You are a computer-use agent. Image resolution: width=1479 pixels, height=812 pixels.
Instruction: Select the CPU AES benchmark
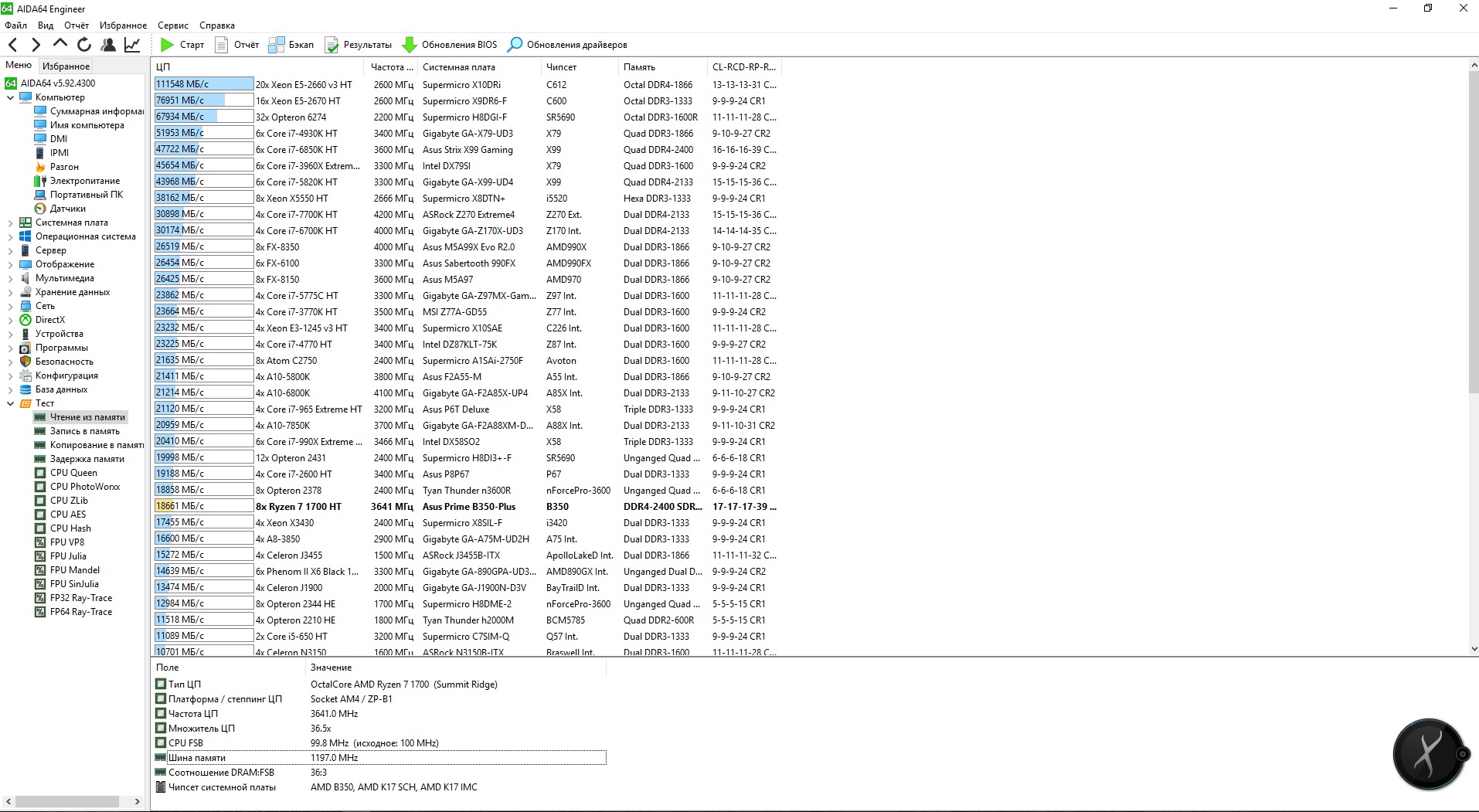pos(60,515)
